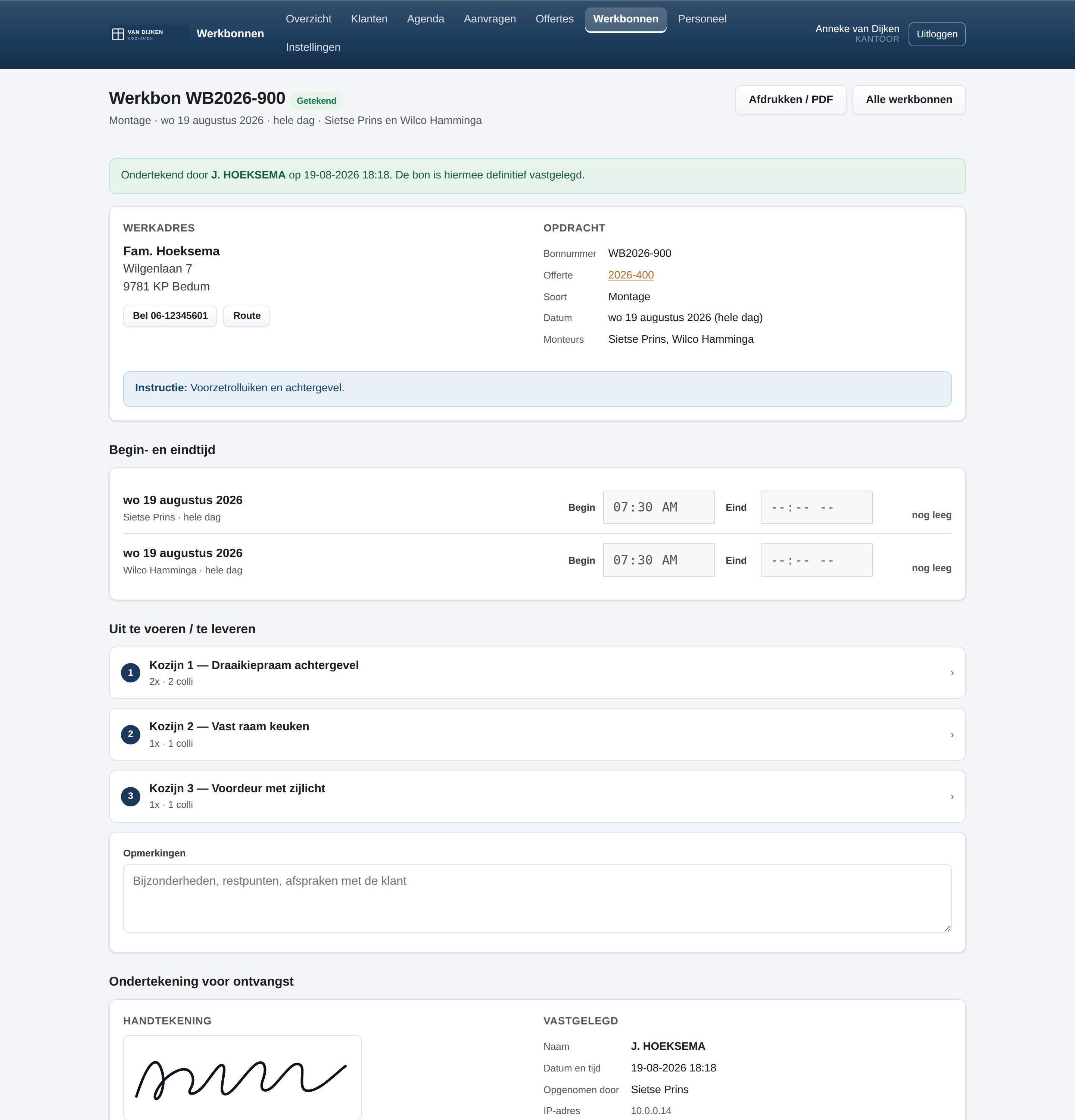Open offerte link 2026-400

(x=630, y=275)
